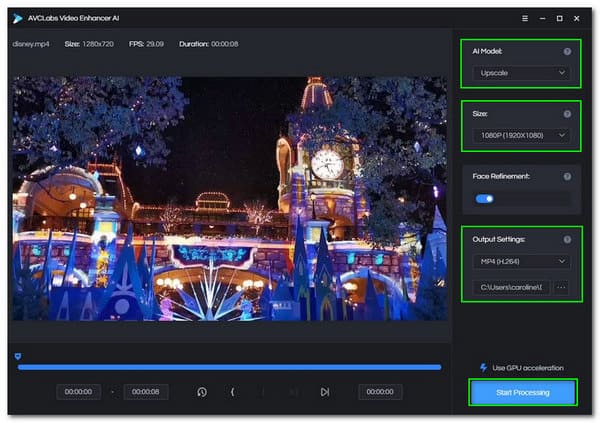The height and width of the screenshot is (423, 600).
Task: Skip to next frame button
Action: tap(325, 392)
